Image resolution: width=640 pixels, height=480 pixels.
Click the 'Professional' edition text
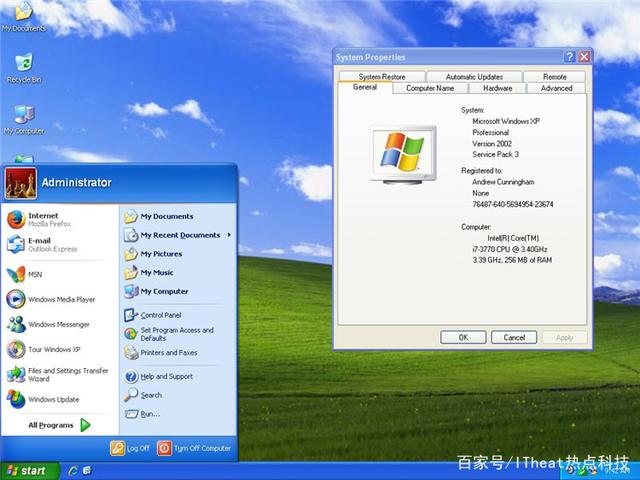click(491, 133)
